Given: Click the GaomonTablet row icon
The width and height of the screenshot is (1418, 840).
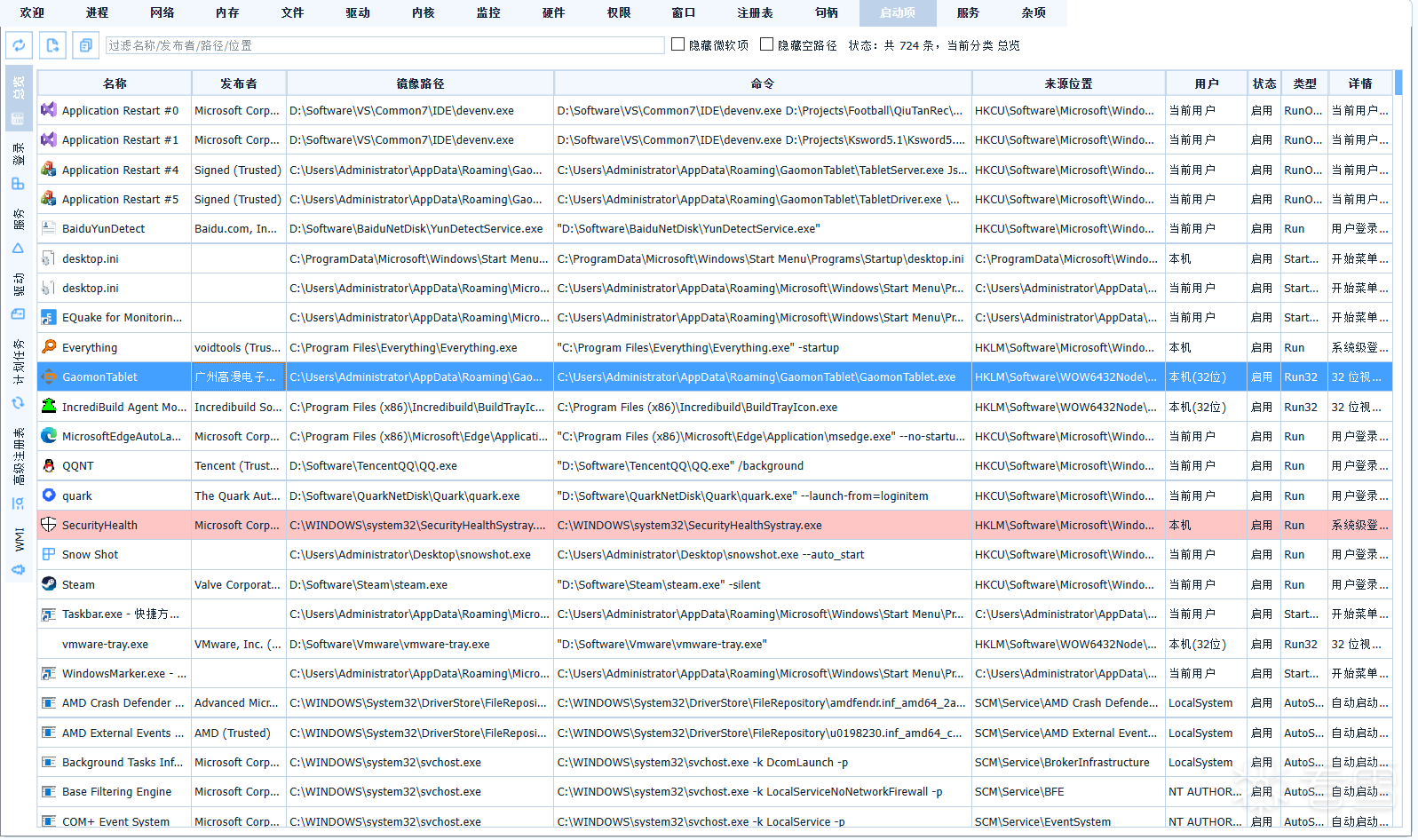Looking at the screenshot, I should click(x=49, y=376).
